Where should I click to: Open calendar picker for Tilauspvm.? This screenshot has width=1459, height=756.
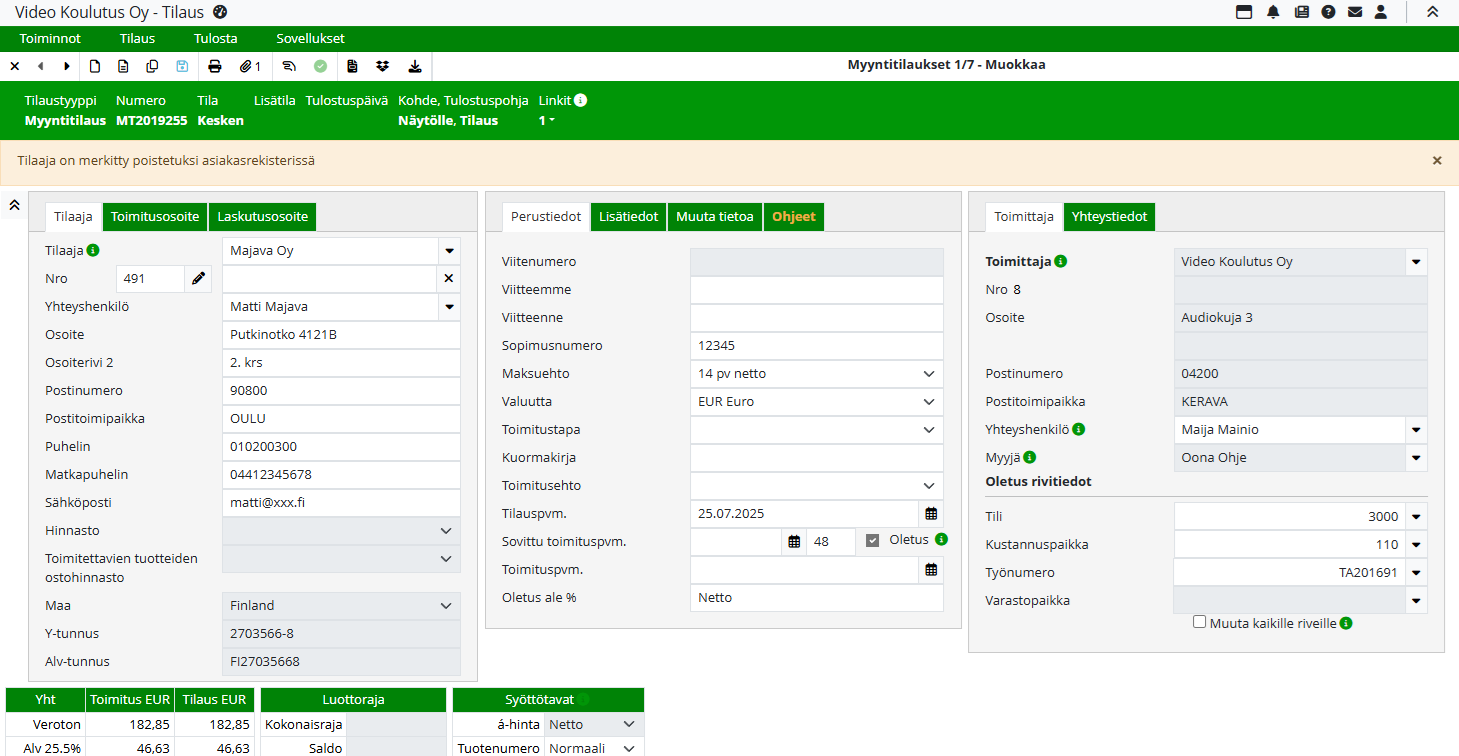click(x=931, y=514)
